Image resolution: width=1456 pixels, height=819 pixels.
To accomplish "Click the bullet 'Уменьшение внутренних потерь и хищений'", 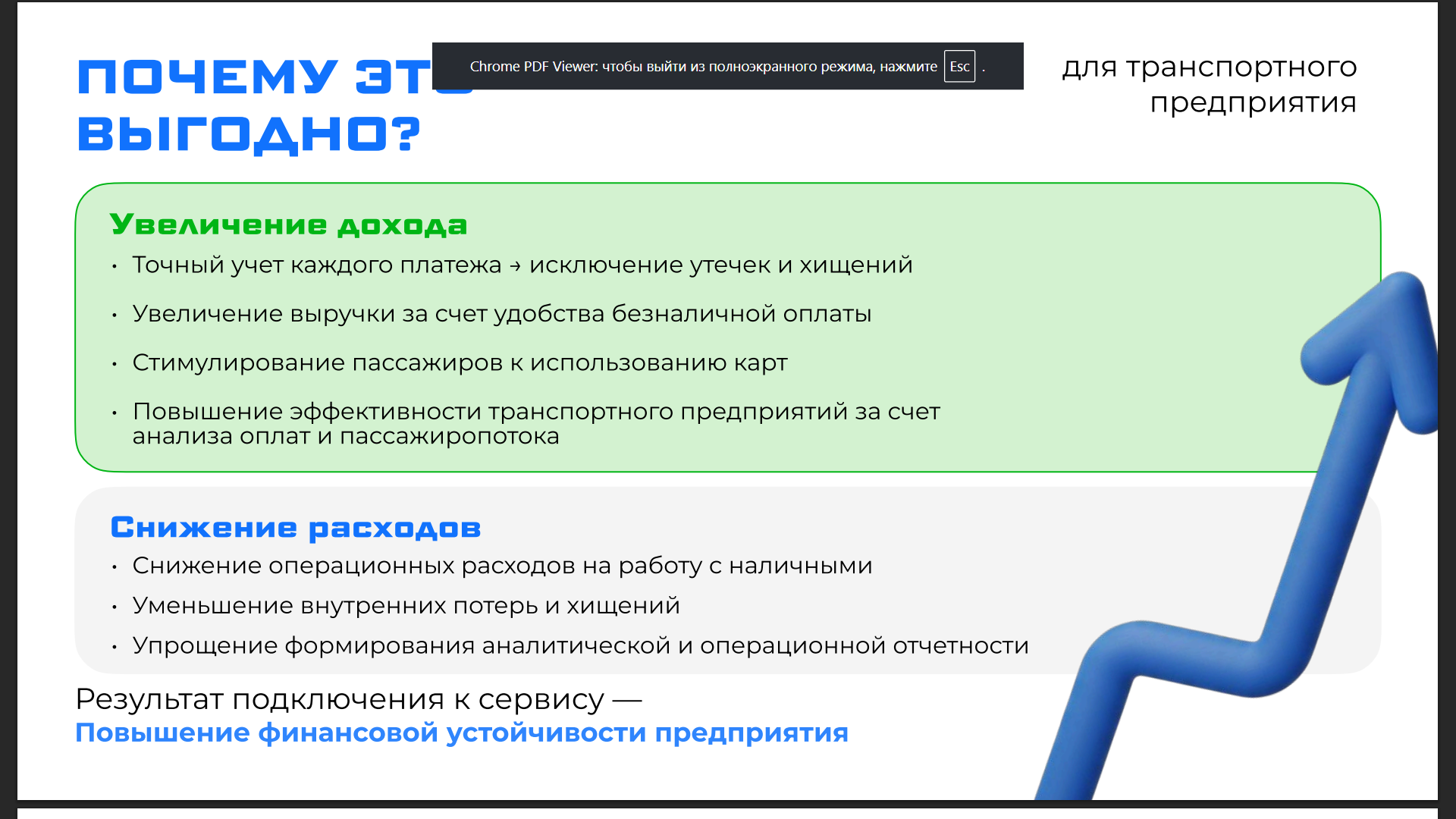I will [x=406, y=605].
